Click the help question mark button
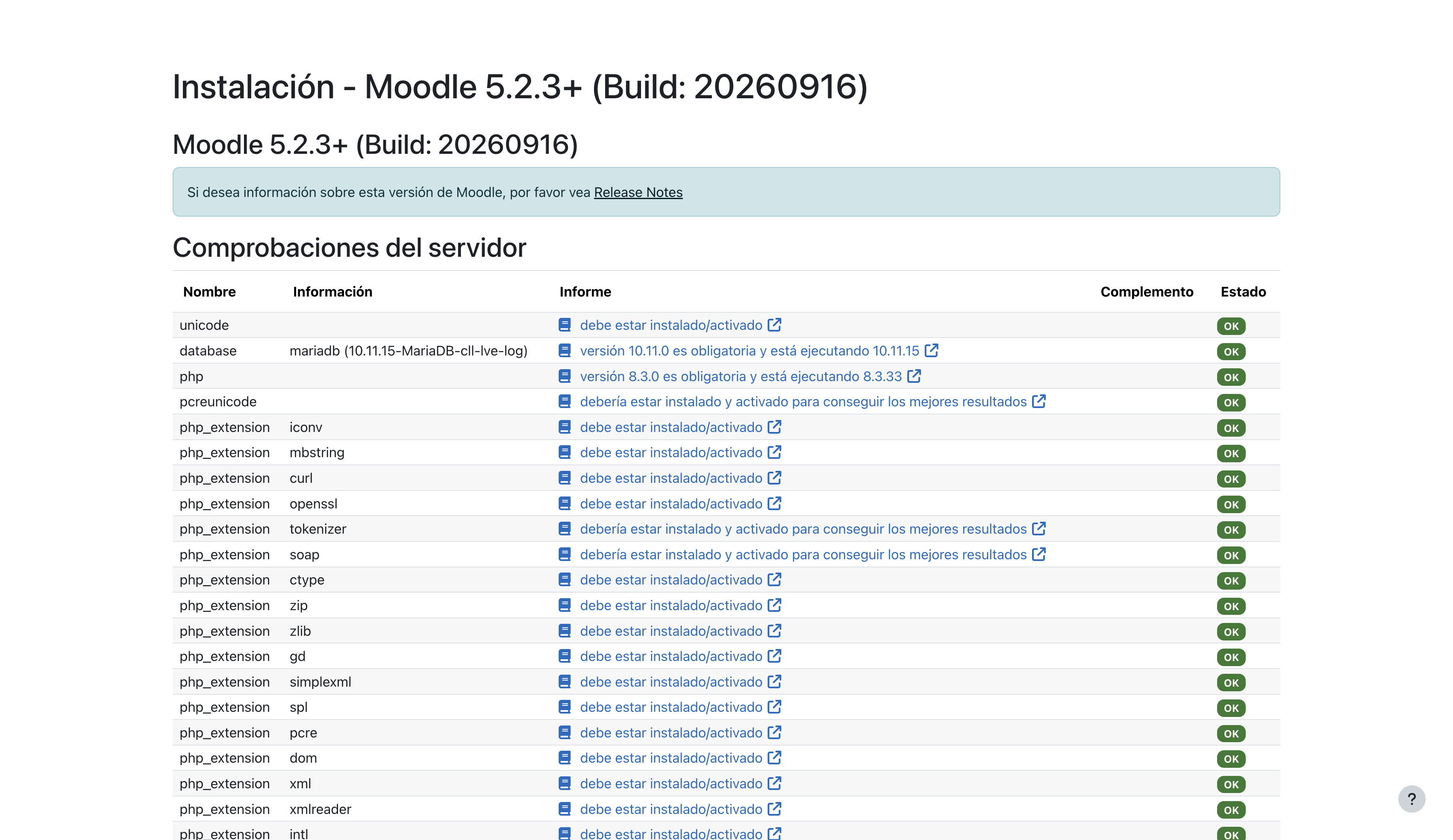Image resolution: width=1453 pixels, height=840 pixels. tap(1411, 799)
